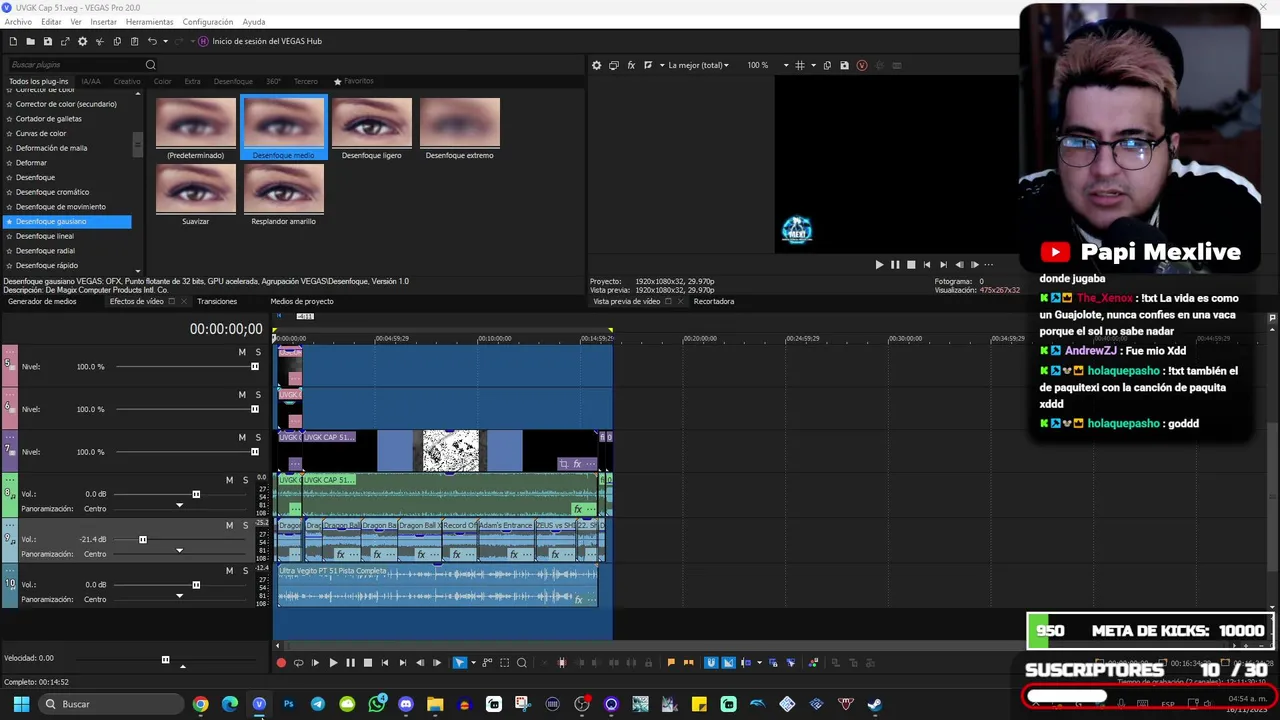Toggle loop playback on timeline transport
Image resolution: width=1280 pixels, height=720 pixels.
298,663
